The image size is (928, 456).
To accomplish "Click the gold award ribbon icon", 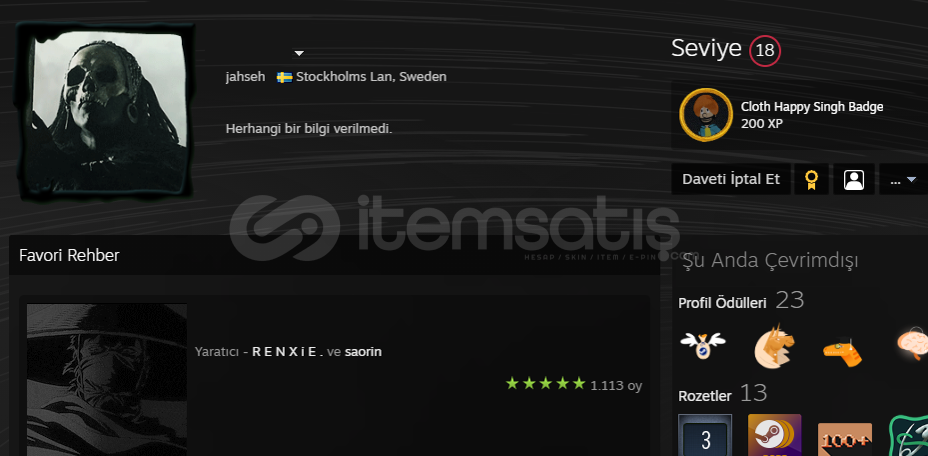I will (811, 179).
